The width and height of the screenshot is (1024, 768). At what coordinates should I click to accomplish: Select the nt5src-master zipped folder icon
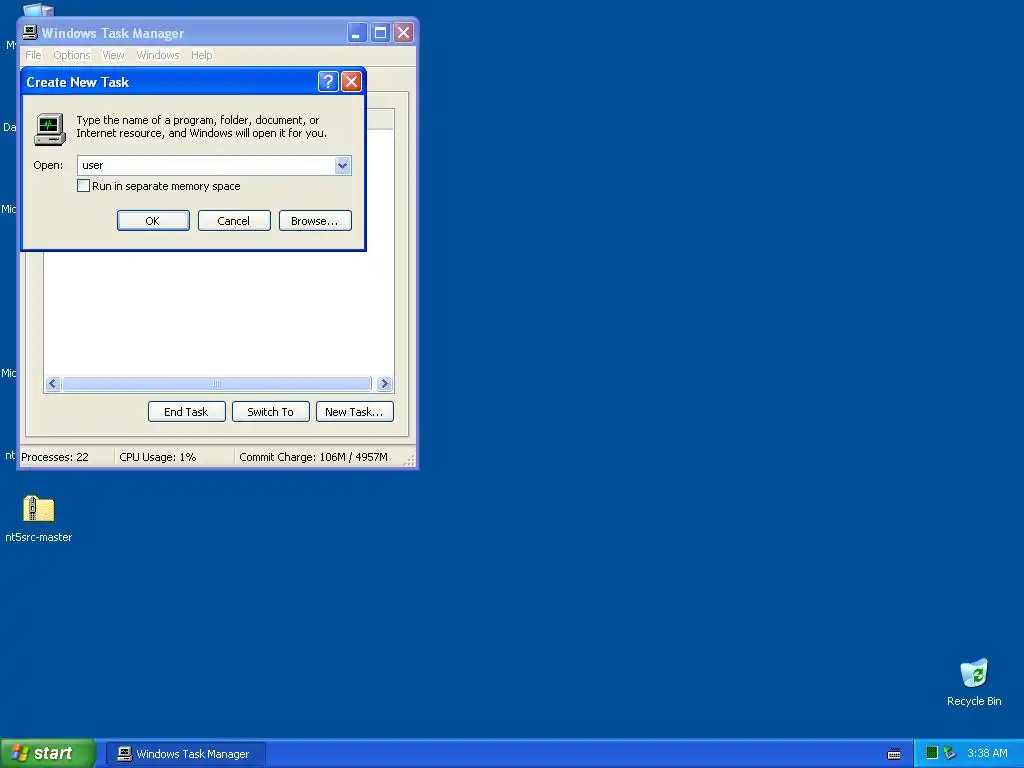(x=39, y=509)
